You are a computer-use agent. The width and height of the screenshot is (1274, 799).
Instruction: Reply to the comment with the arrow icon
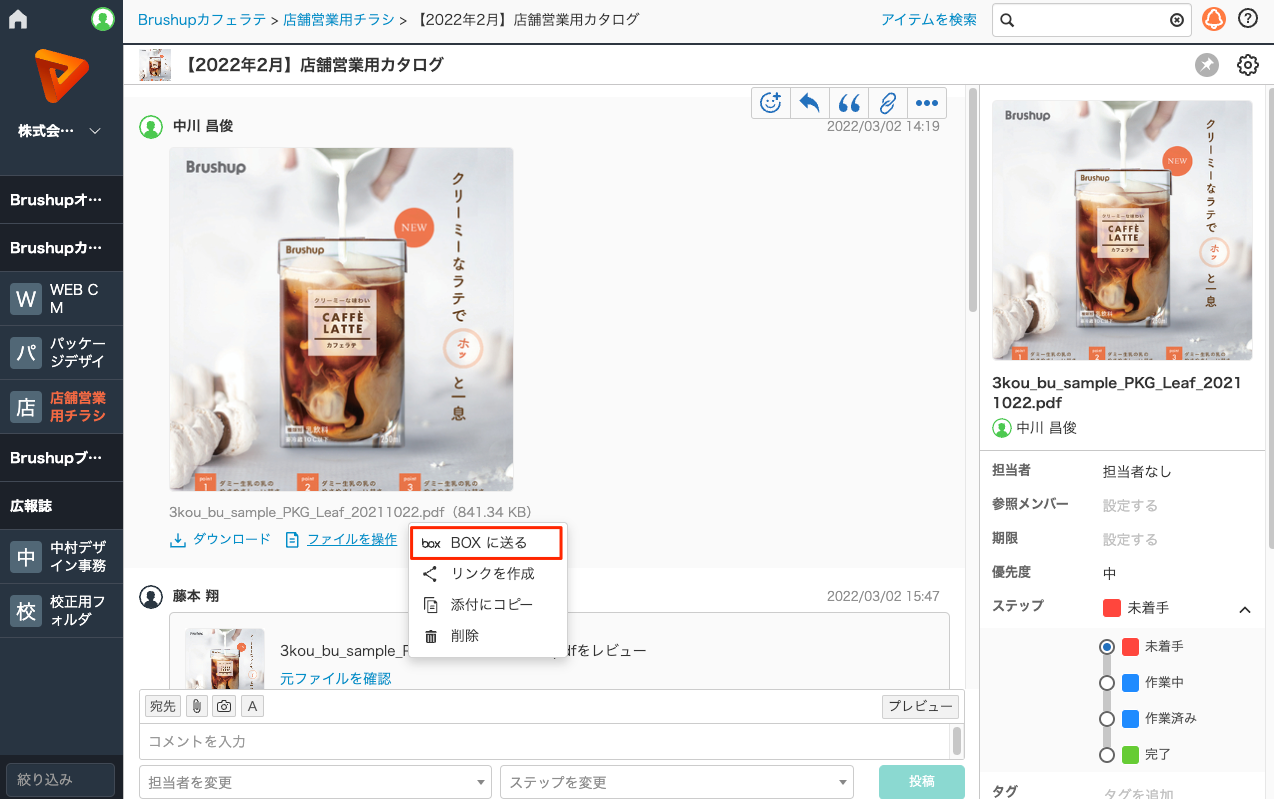[x=810, y=102]
